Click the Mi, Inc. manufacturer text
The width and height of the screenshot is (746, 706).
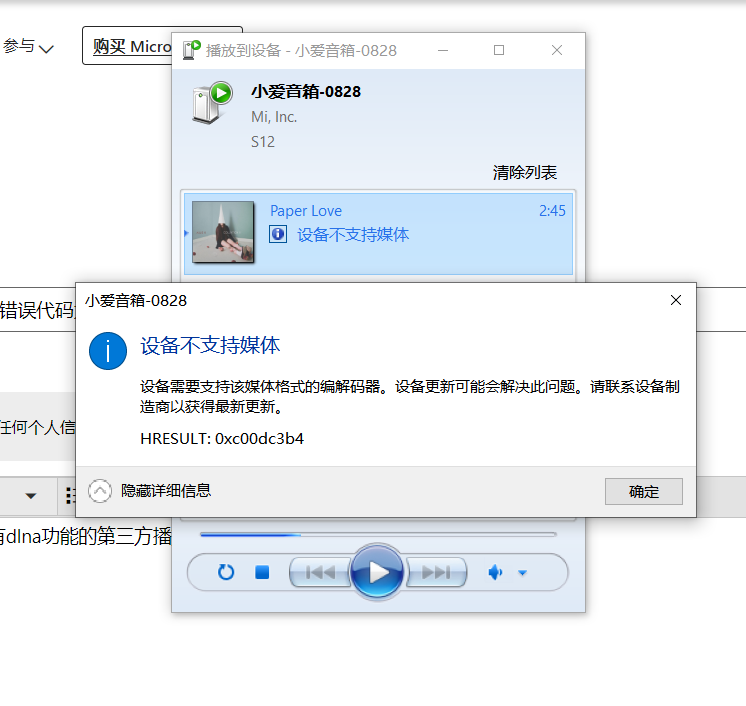tap(274, 117)
